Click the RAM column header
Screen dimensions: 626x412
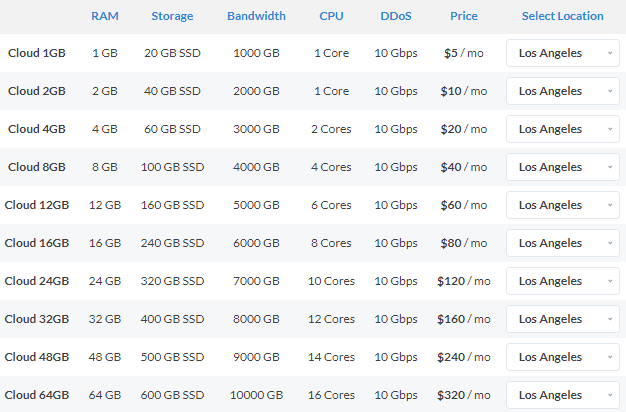tap(104, 16)
